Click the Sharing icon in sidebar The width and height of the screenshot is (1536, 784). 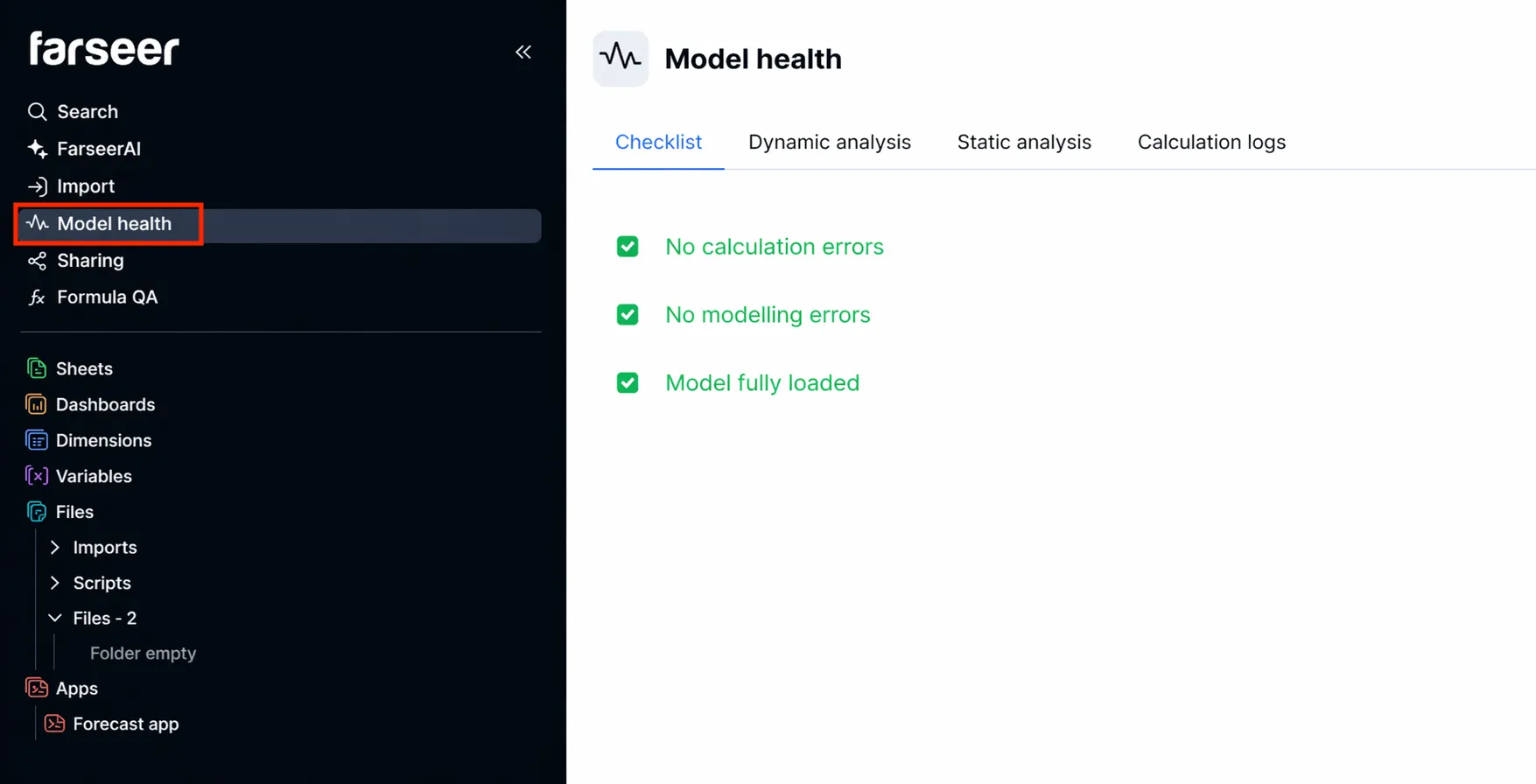click(37, 260)
